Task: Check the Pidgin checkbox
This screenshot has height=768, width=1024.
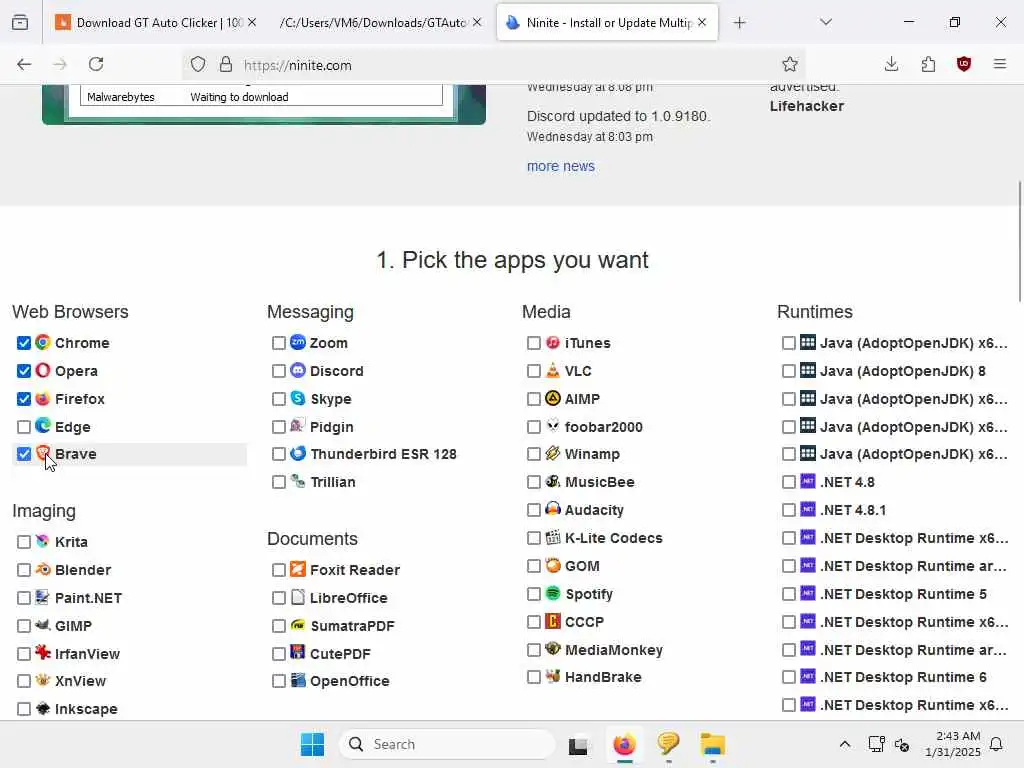Action: coord(279,426)
